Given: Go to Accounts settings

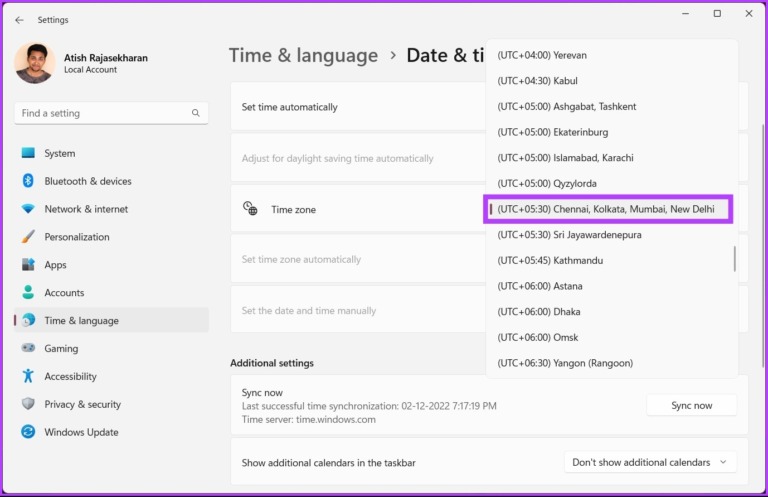Looking at the screenshot, I should [x=111, y=293].
